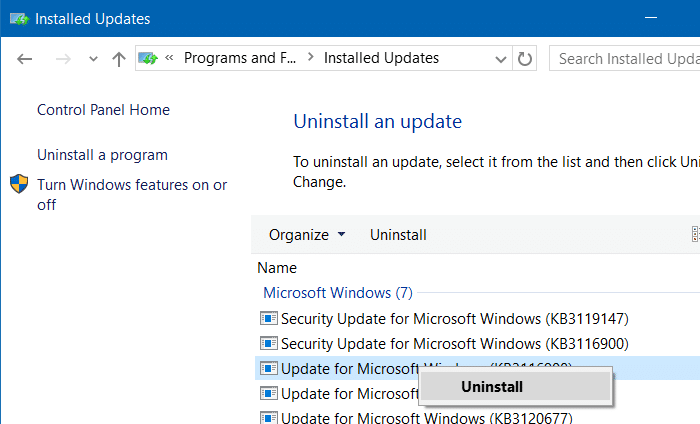Viewport: 700px width, 424px height.
Task: Select Security Update KB3119147
Action: [x=454, y=319]
